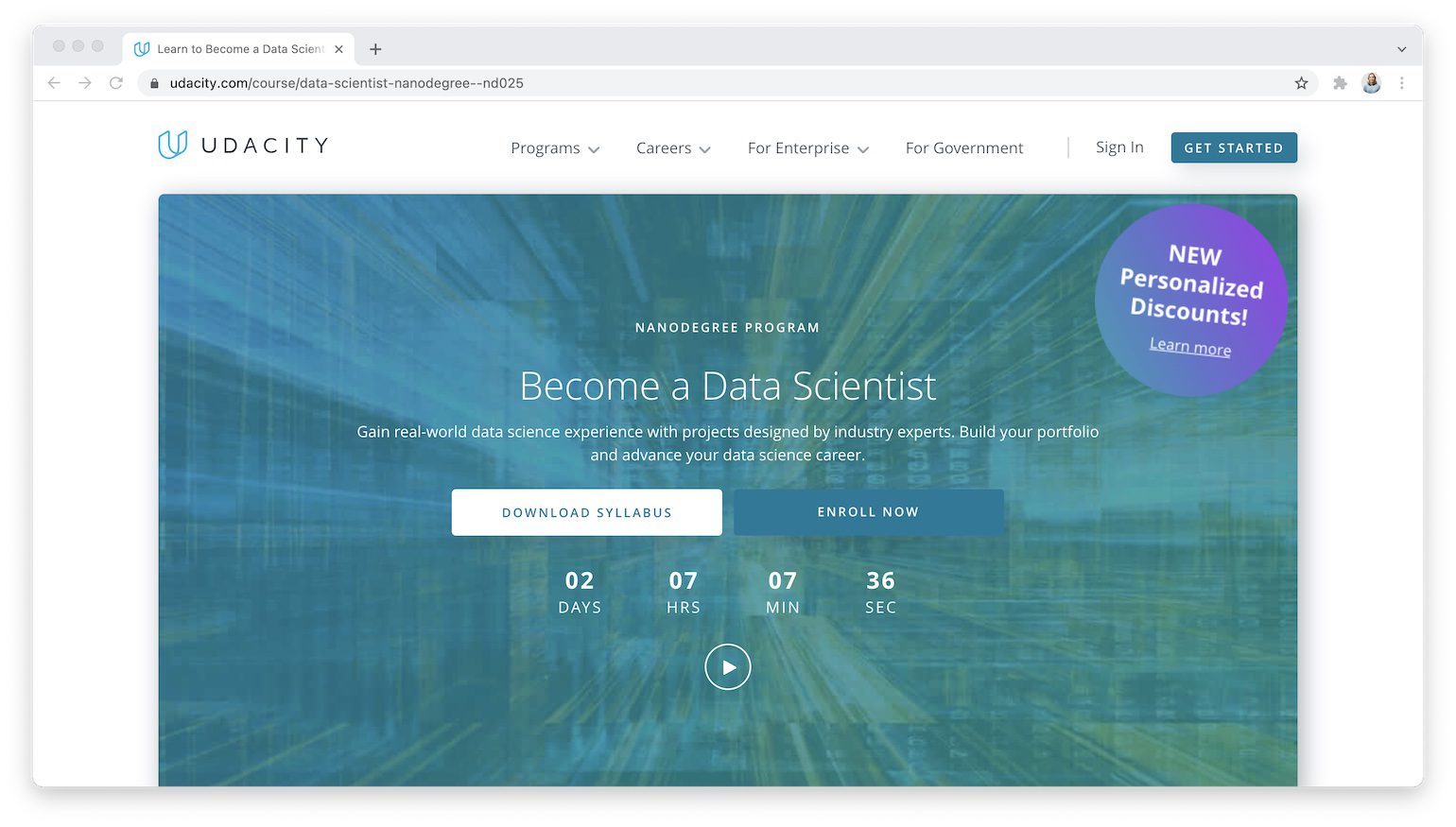This screenshot has width=1456, height=827.
Task: Click the Learn more link on the discounts badge
Action: click(1189, 347)
